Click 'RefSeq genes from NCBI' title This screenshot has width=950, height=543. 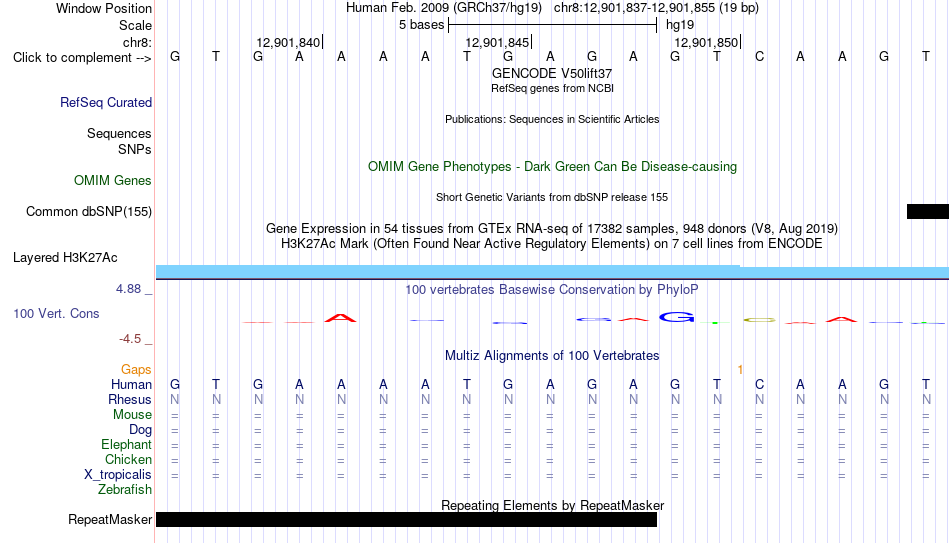click(x=552, y=88)
